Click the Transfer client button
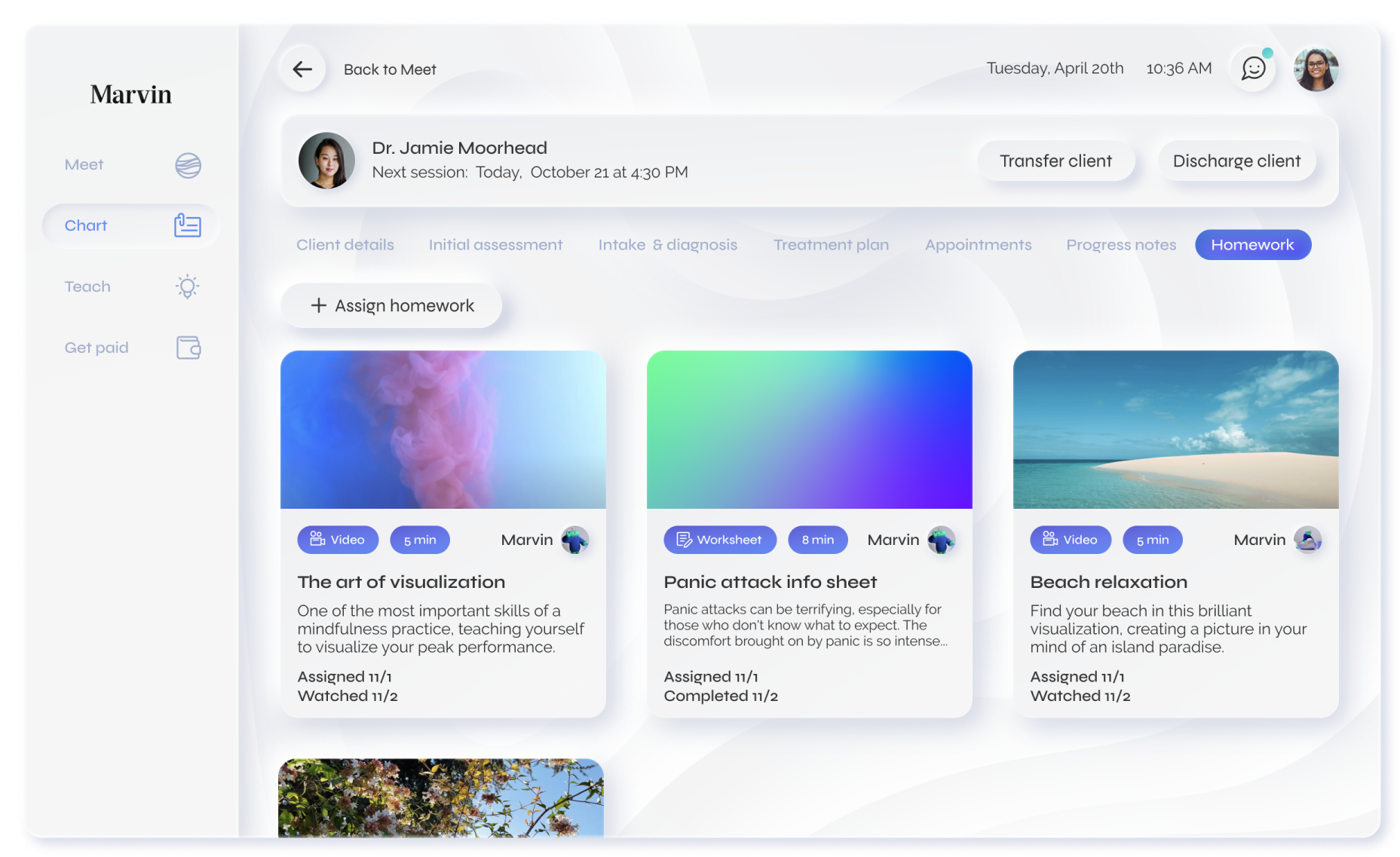 pyautogui.click(x=1055, y=161)
